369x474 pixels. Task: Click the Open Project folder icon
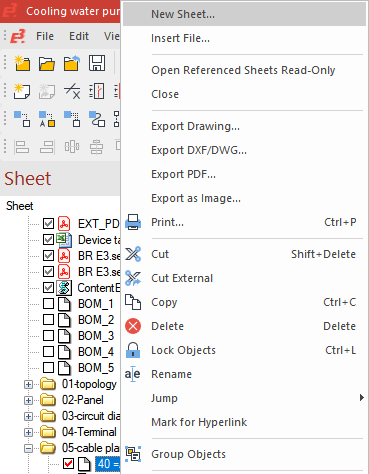47,63
